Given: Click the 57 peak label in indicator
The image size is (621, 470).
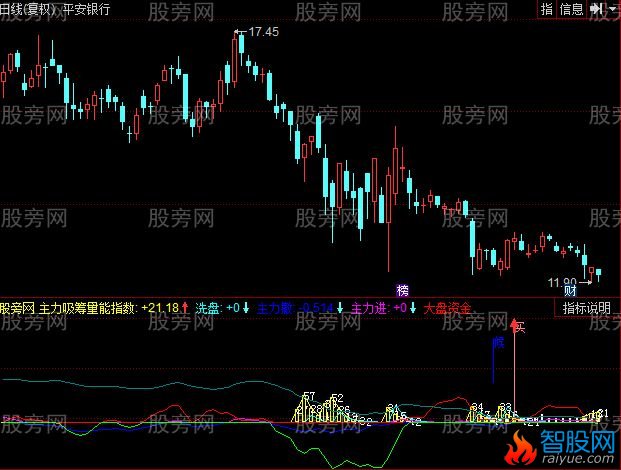Looking at the screenshot, I should [x=309, y=396].
